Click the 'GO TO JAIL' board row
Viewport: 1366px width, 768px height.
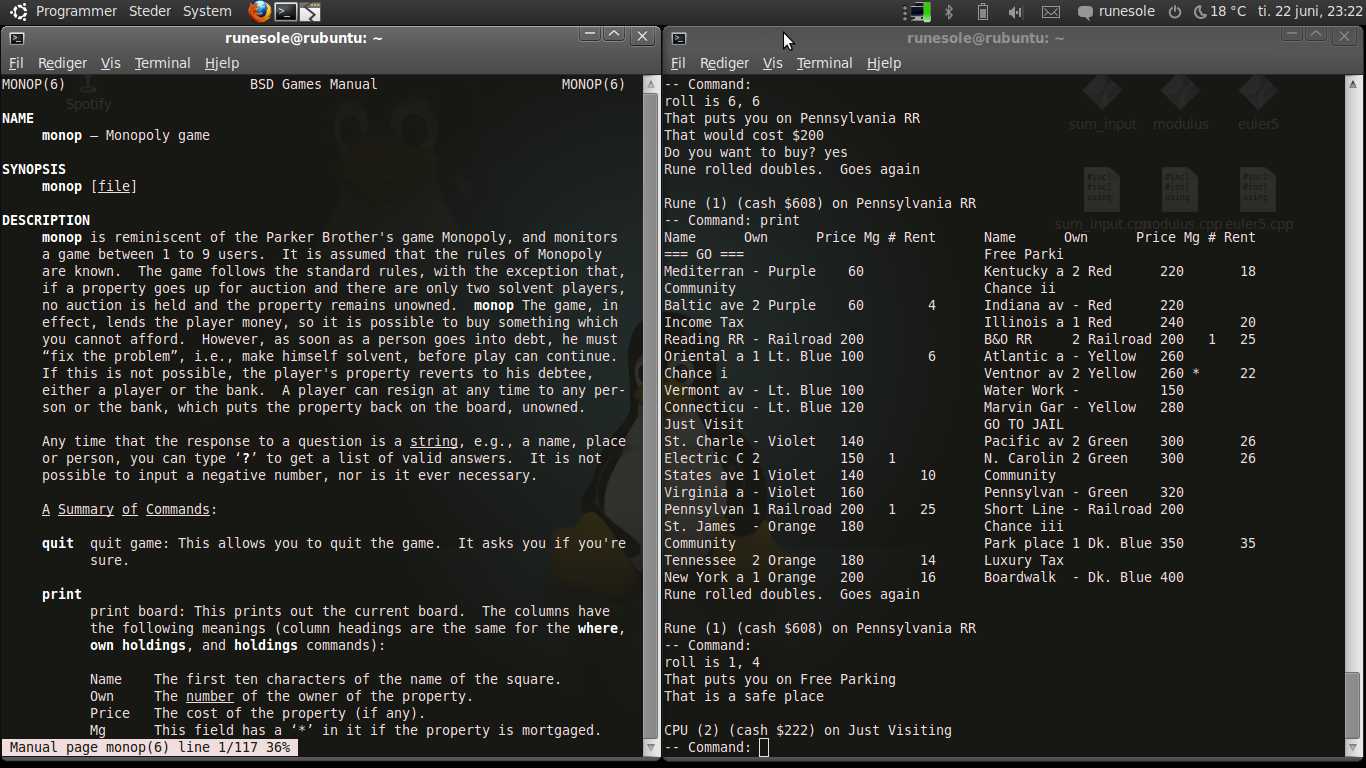[1024, 424]
